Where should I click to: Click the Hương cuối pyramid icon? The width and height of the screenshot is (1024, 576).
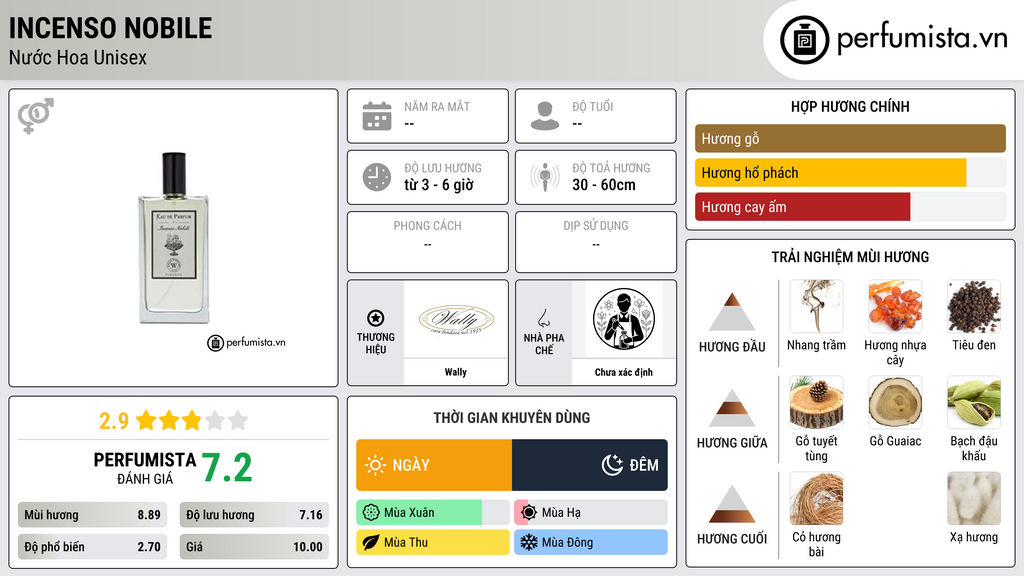coord(732,504)
